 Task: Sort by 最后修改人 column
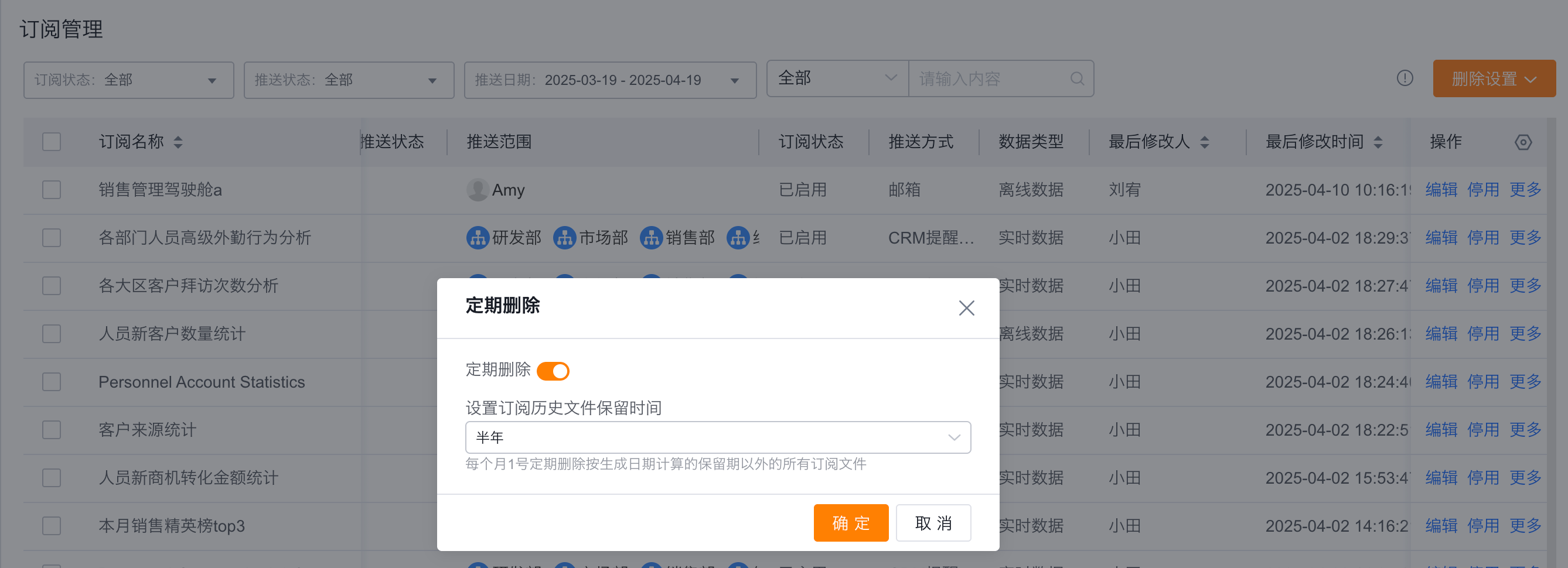(x=1204, y=142)
